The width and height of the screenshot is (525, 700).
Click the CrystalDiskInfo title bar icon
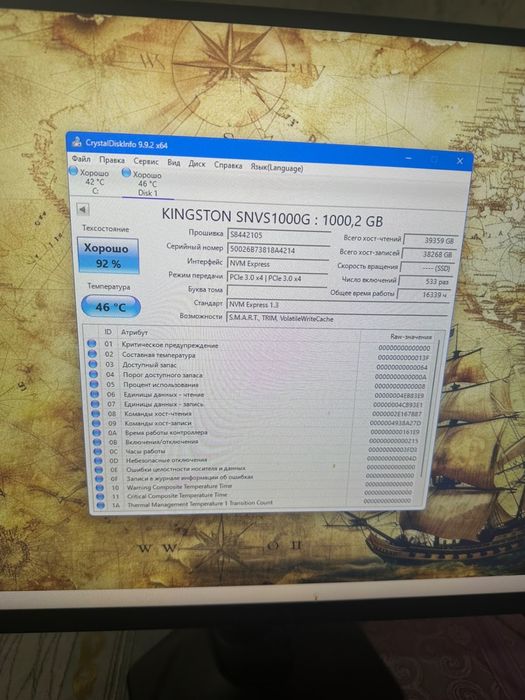(x=77, y=142)
